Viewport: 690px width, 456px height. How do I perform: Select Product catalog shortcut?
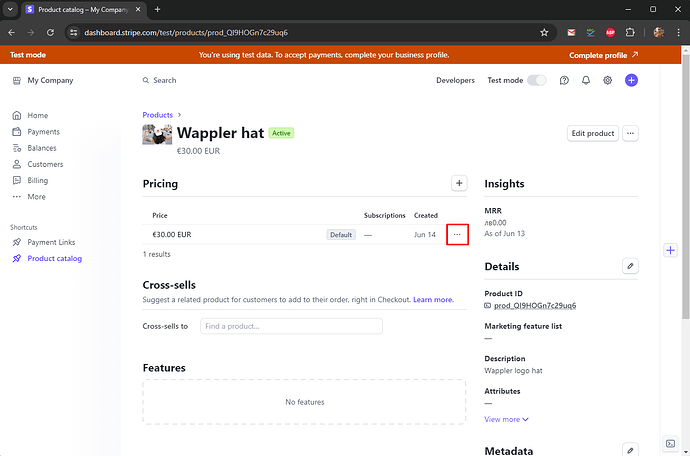(55, 258)
